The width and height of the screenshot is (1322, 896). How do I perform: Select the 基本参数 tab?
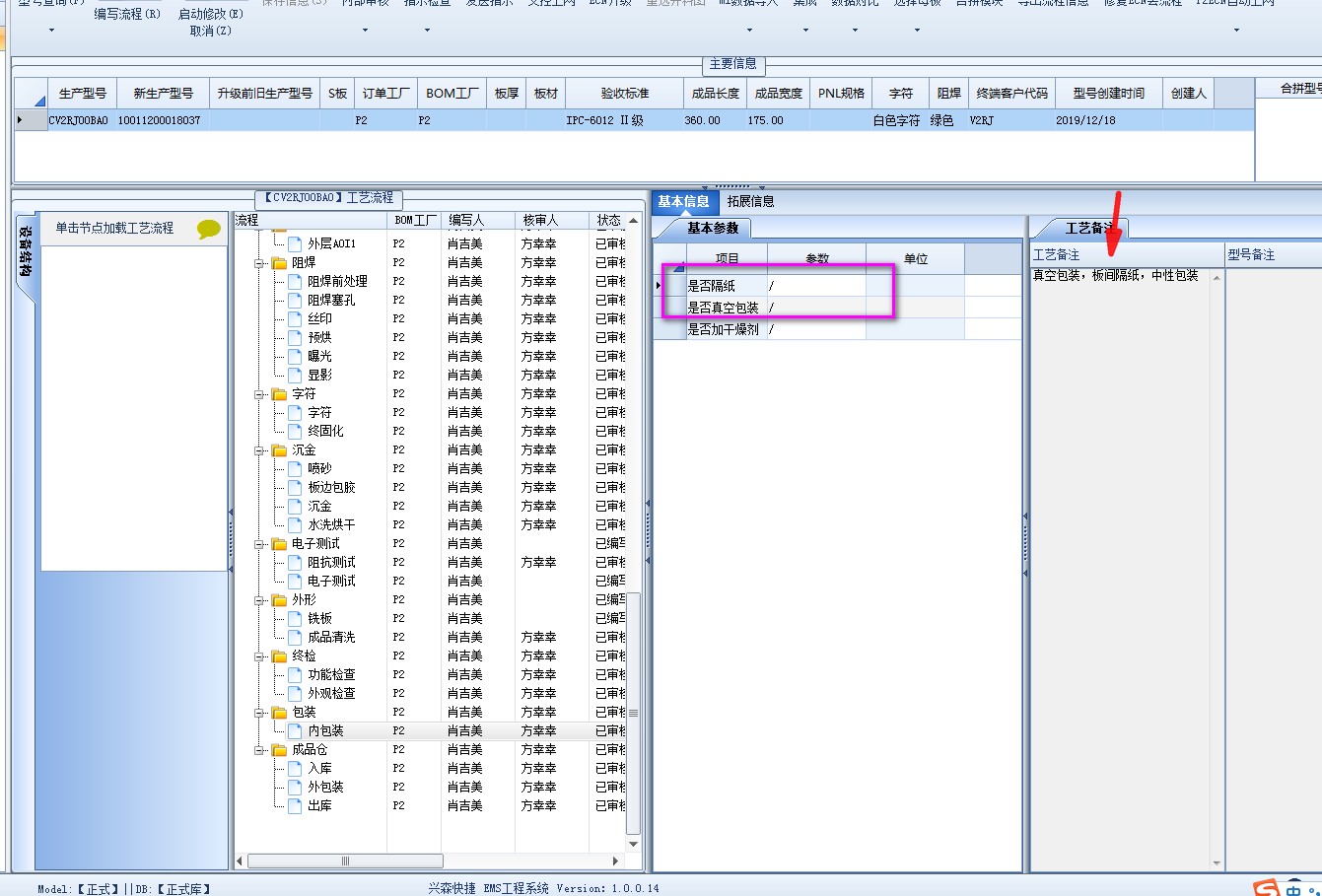(x=712, y=228)
